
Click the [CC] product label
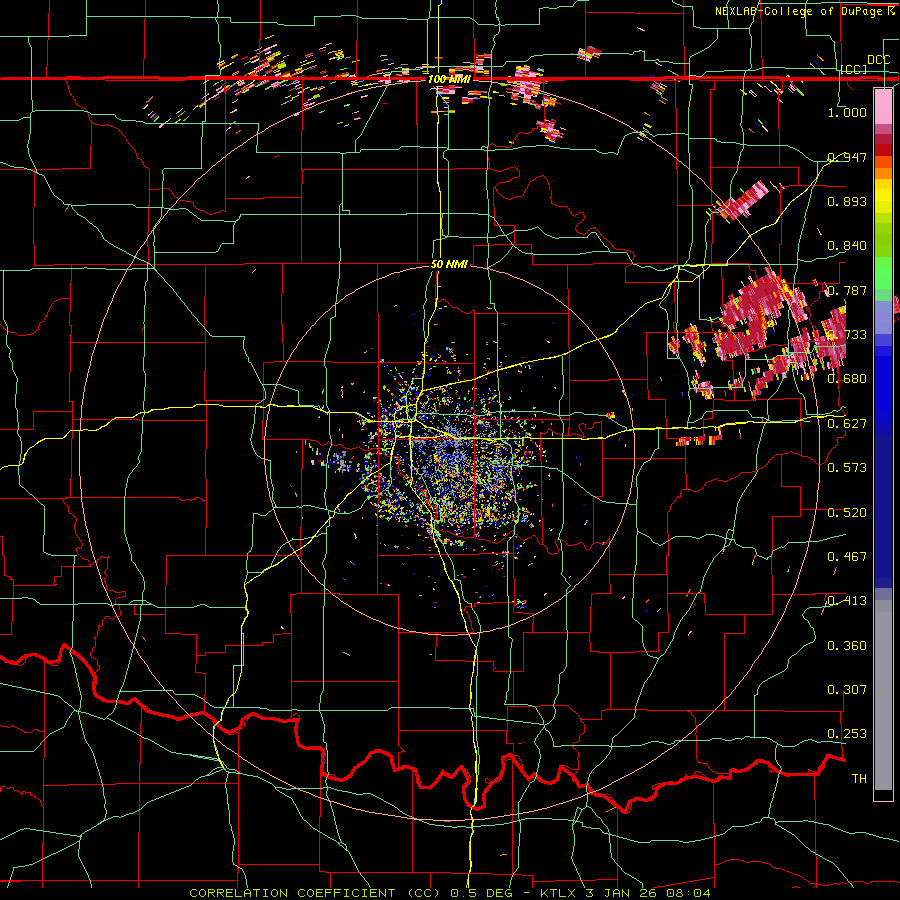click(854, 69)
